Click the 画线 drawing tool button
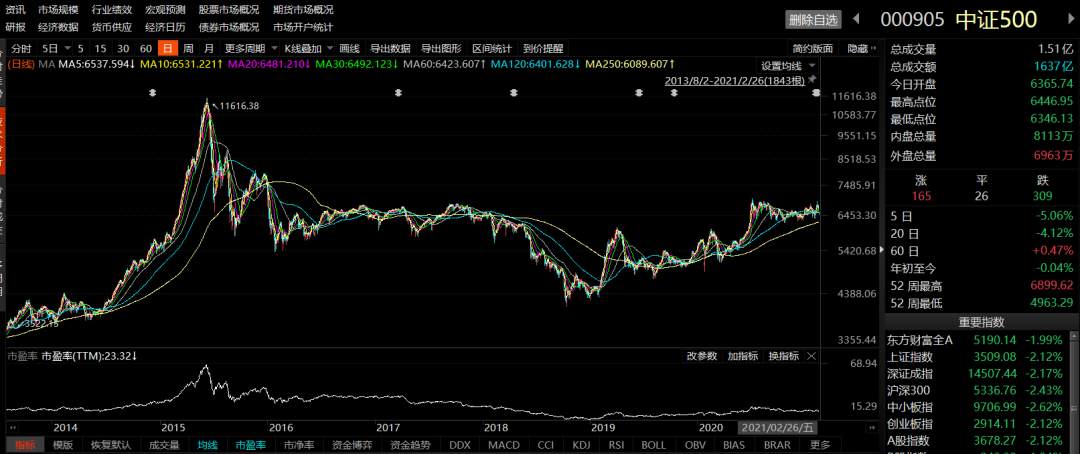Screen dimensions: 1080x454 350,49
